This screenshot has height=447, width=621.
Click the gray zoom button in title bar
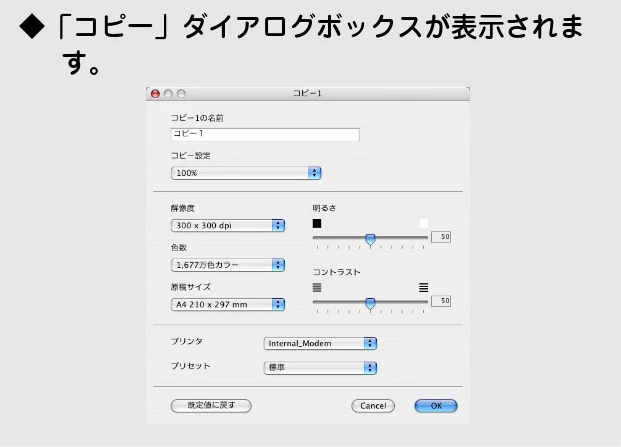(x=181, y=94)
